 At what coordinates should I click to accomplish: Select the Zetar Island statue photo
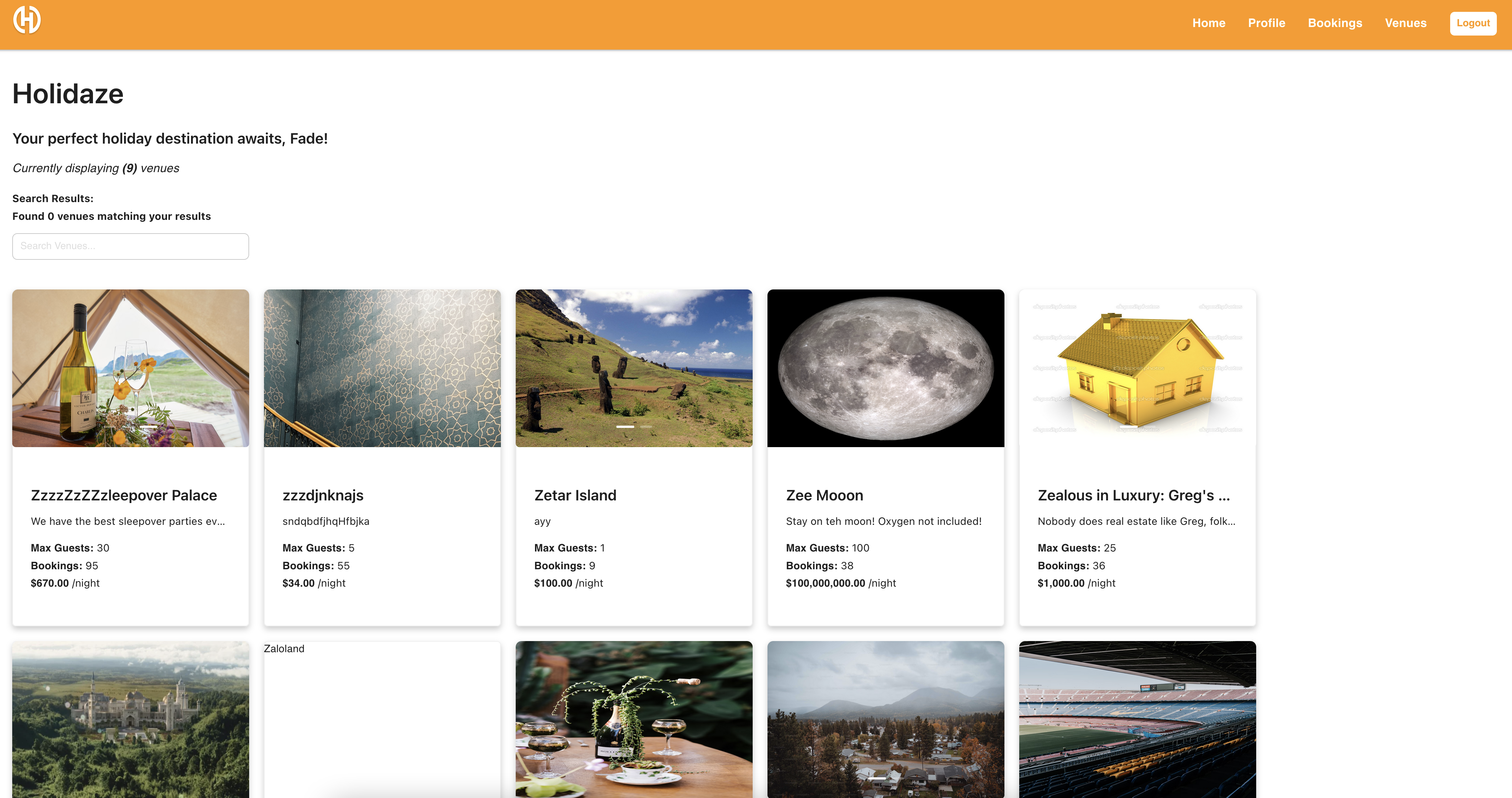tap(634, 368)
